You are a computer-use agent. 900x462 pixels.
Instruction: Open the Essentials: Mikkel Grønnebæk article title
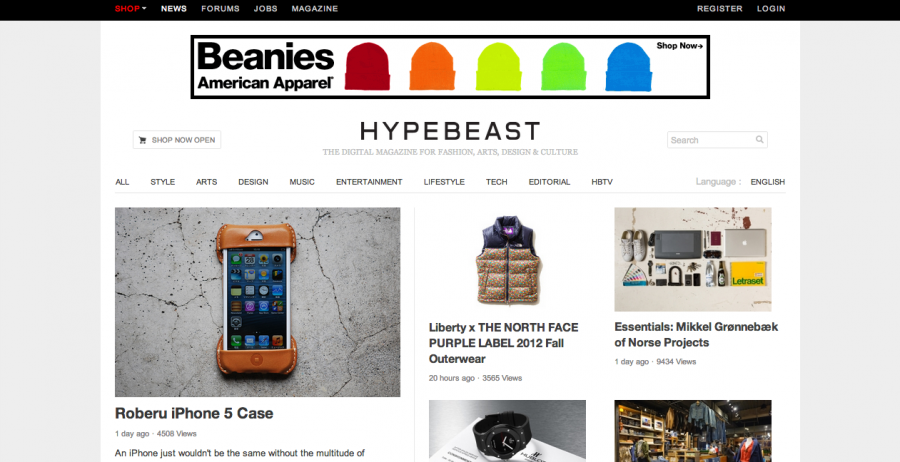coord(696,335)
